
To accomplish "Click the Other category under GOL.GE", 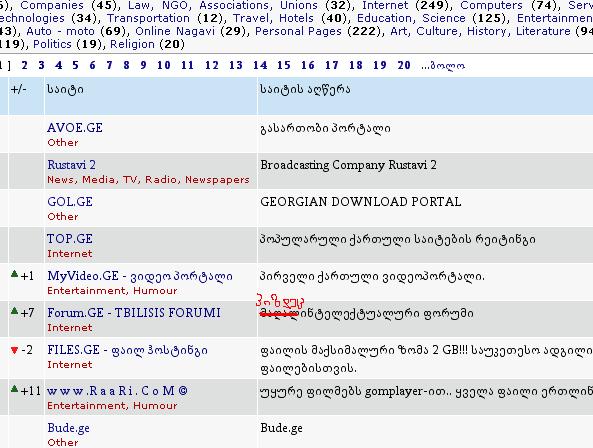I will pos(63,217).
